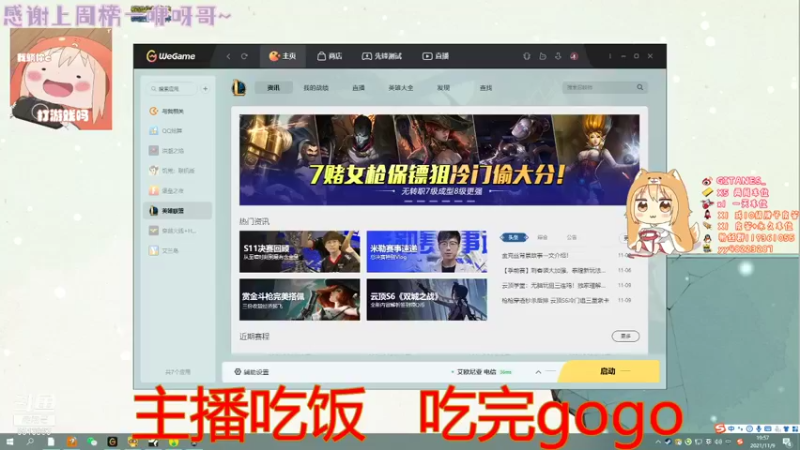Open the 赏金斗枪完美搭配 card
This screenshot has height=450, width=800.
coord(299,299)
